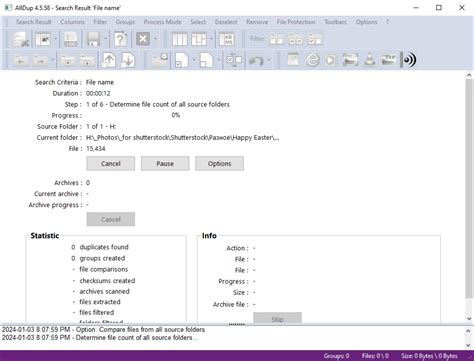
Task: Open dropdown beside the undo icon
Action: (x=269, y=60)
